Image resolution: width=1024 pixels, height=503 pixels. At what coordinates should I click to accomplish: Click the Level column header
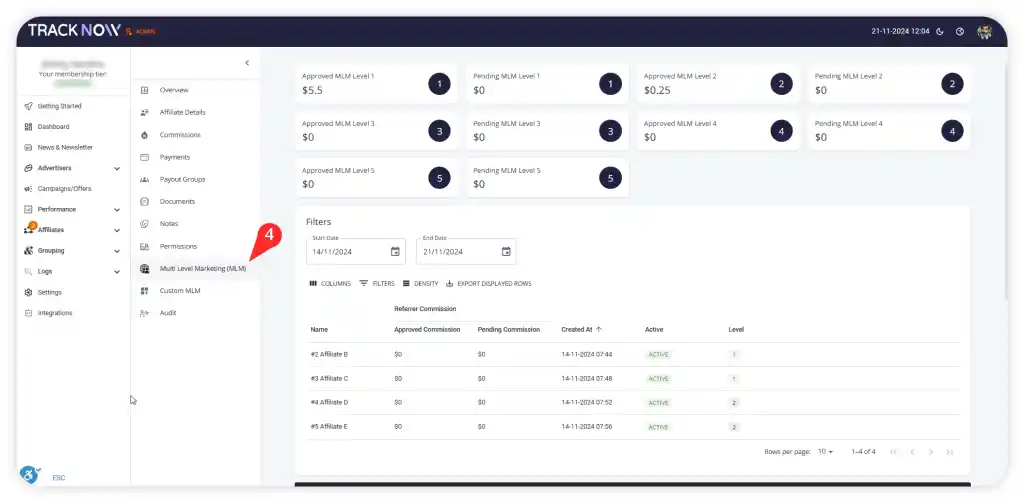[x=736, y=329]
